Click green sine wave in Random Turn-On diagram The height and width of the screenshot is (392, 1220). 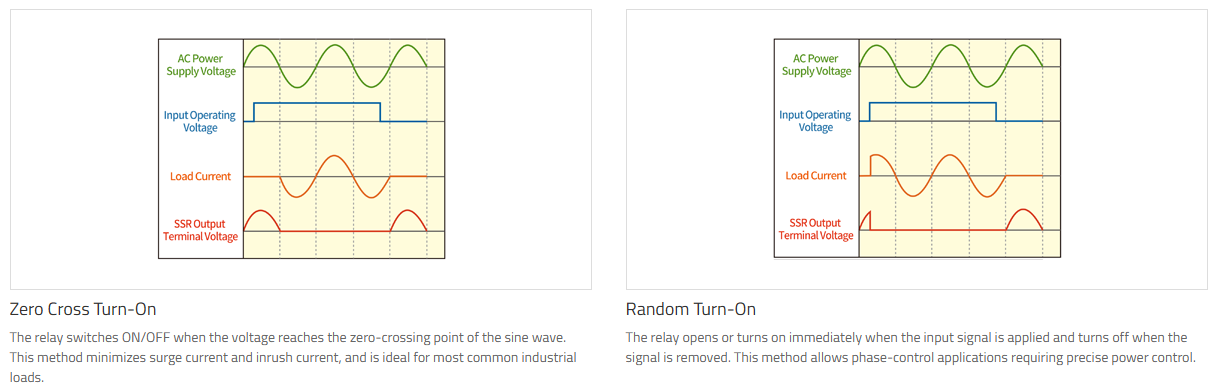coord(952,66)
